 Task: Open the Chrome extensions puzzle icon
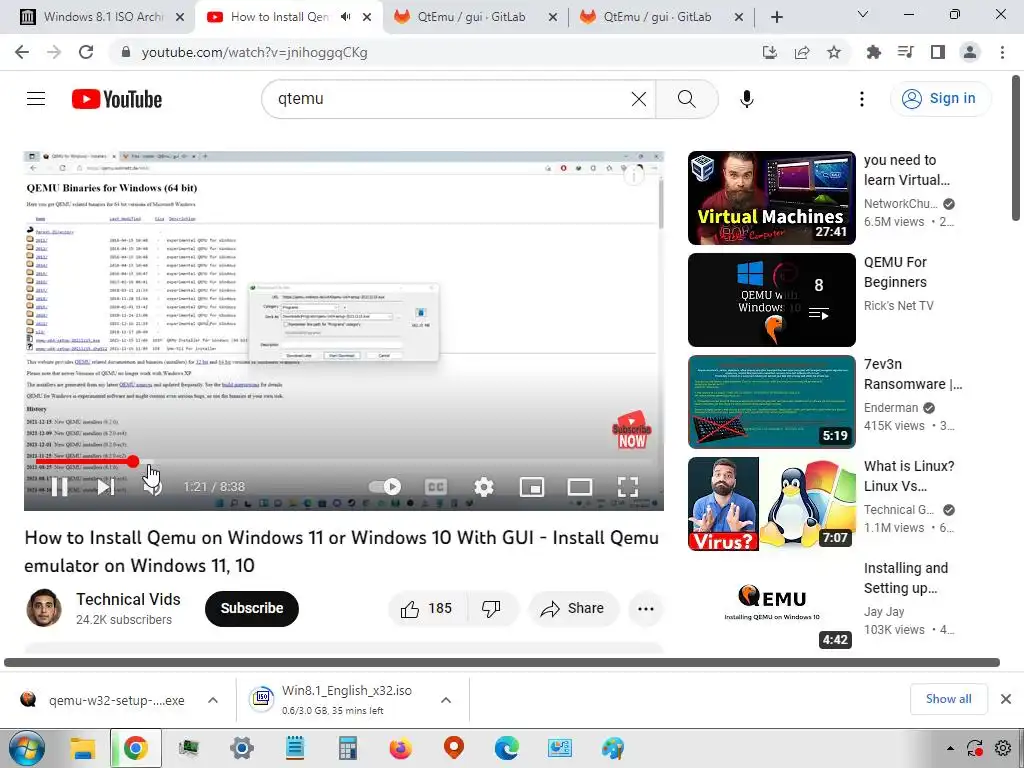tap(874, 52)
